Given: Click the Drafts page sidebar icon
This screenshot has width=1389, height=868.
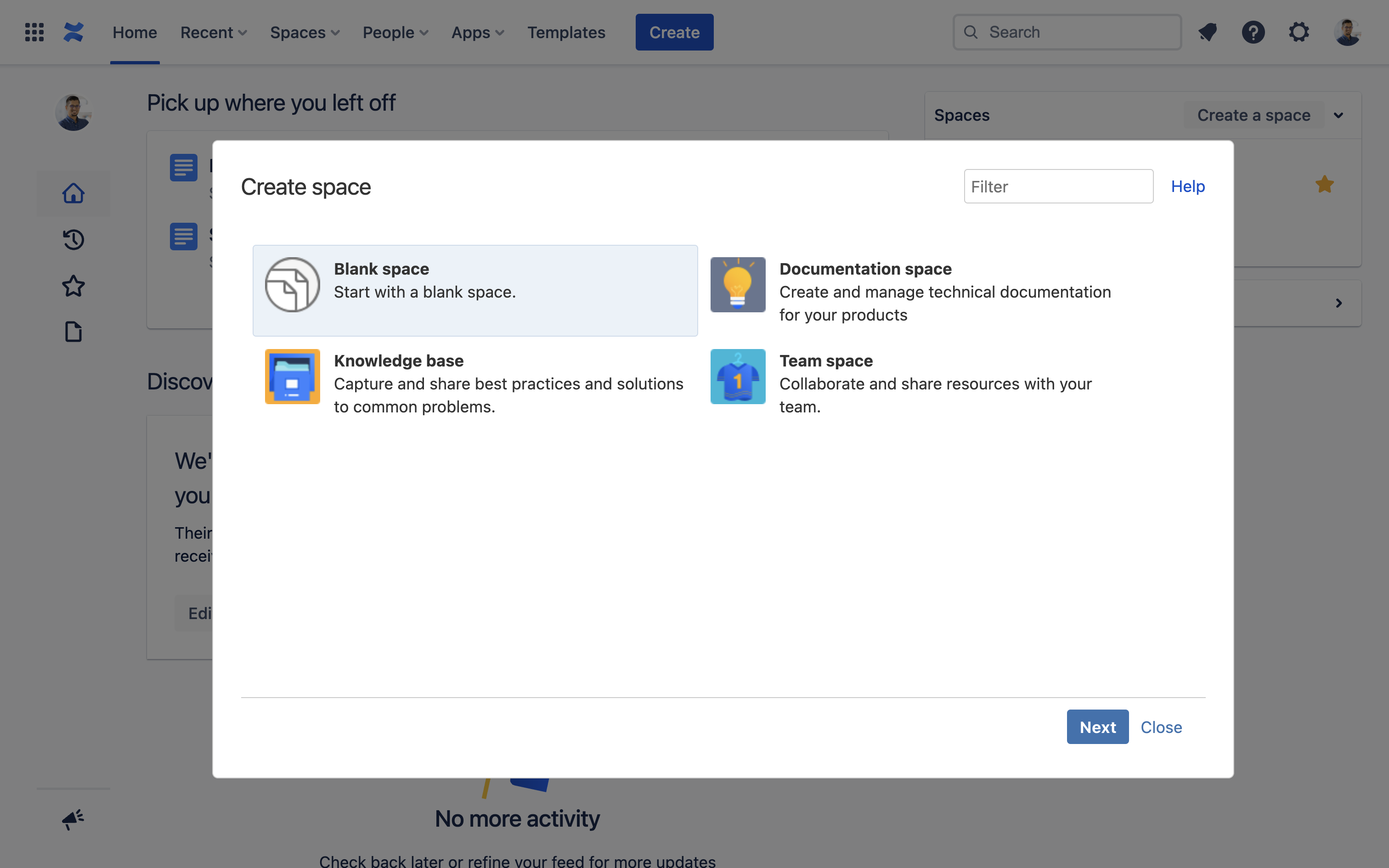Looking at the screenshot, I should 73,332.
